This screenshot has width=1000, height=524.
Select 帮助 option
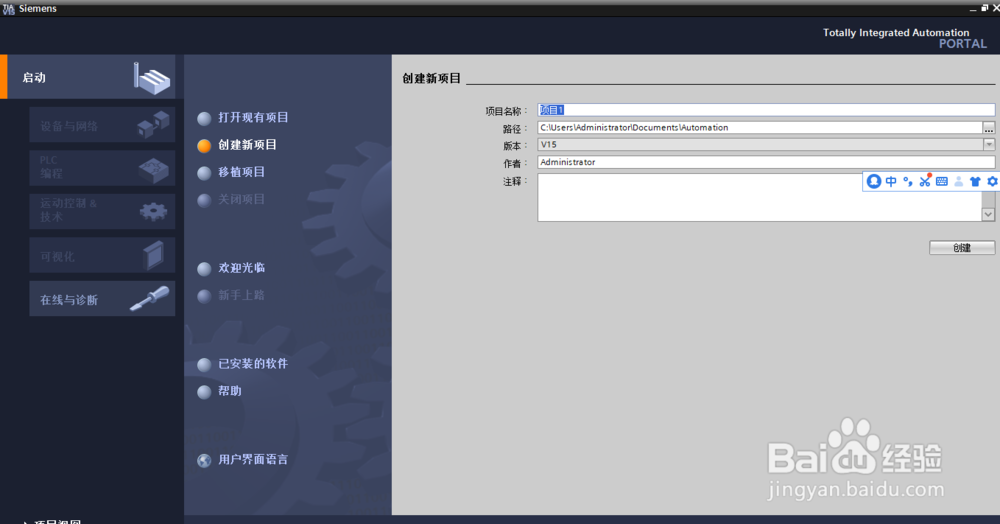pos(220,391)
